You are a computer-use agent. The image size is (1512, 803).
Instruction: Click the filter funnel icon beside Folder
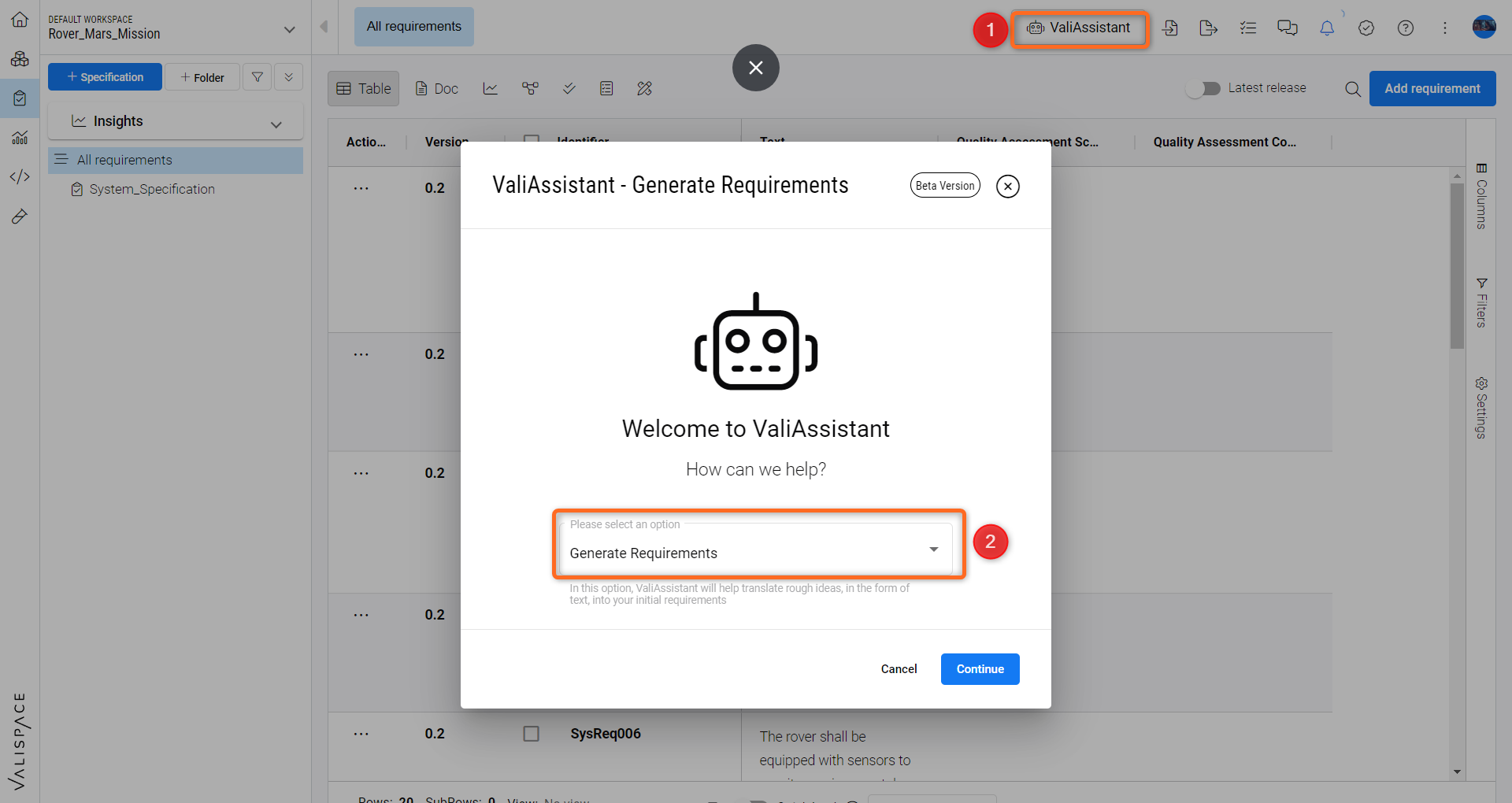[258, 77]
